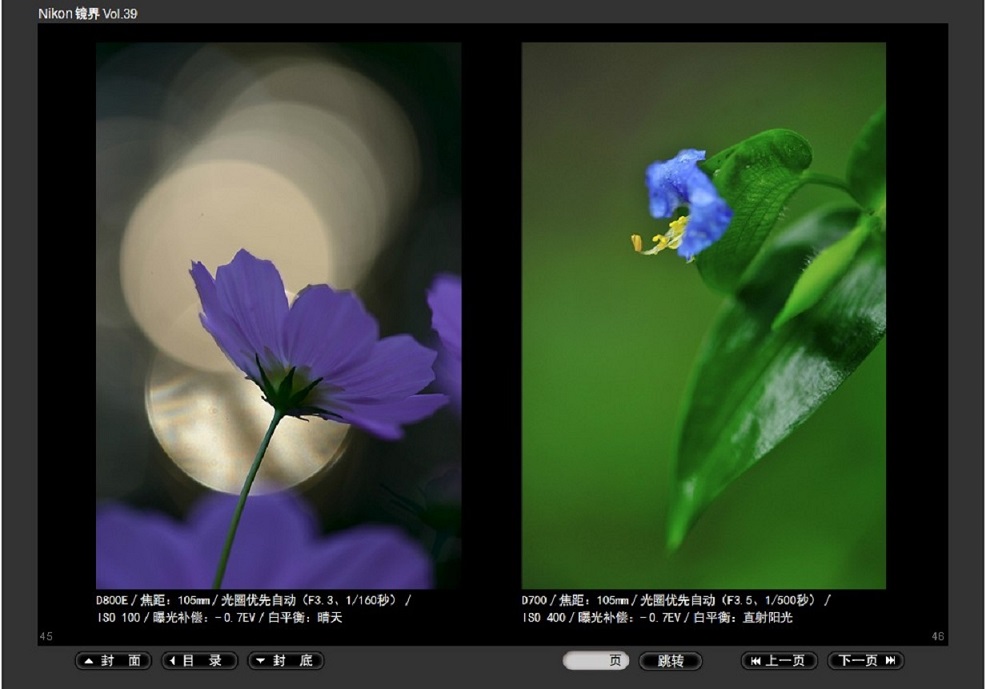Click the up-triangle icon on 封面 button
Screen dimensions: 986x689
coord(89,661)
